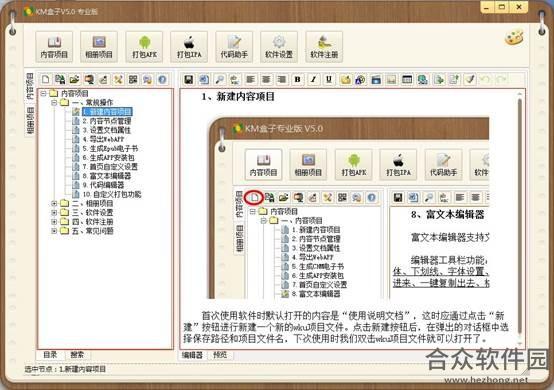Viewport: 554px width, 390px height.
Task: Select tree item 3. 设置文档属性
Action: 107,130
